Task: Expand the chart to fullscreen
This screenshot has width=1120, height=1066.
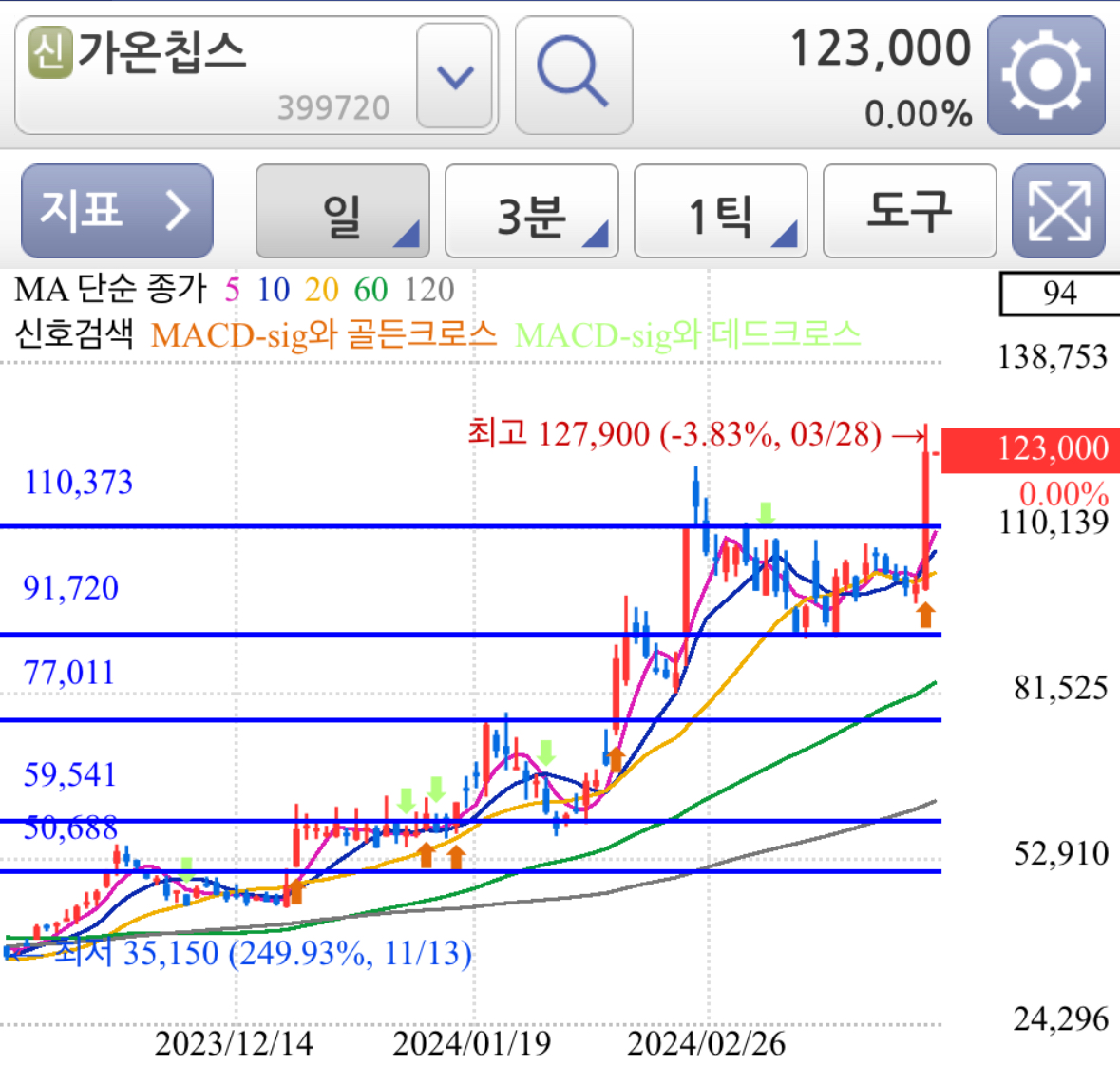Action: pyautogui.click(x=1058, y=211)
